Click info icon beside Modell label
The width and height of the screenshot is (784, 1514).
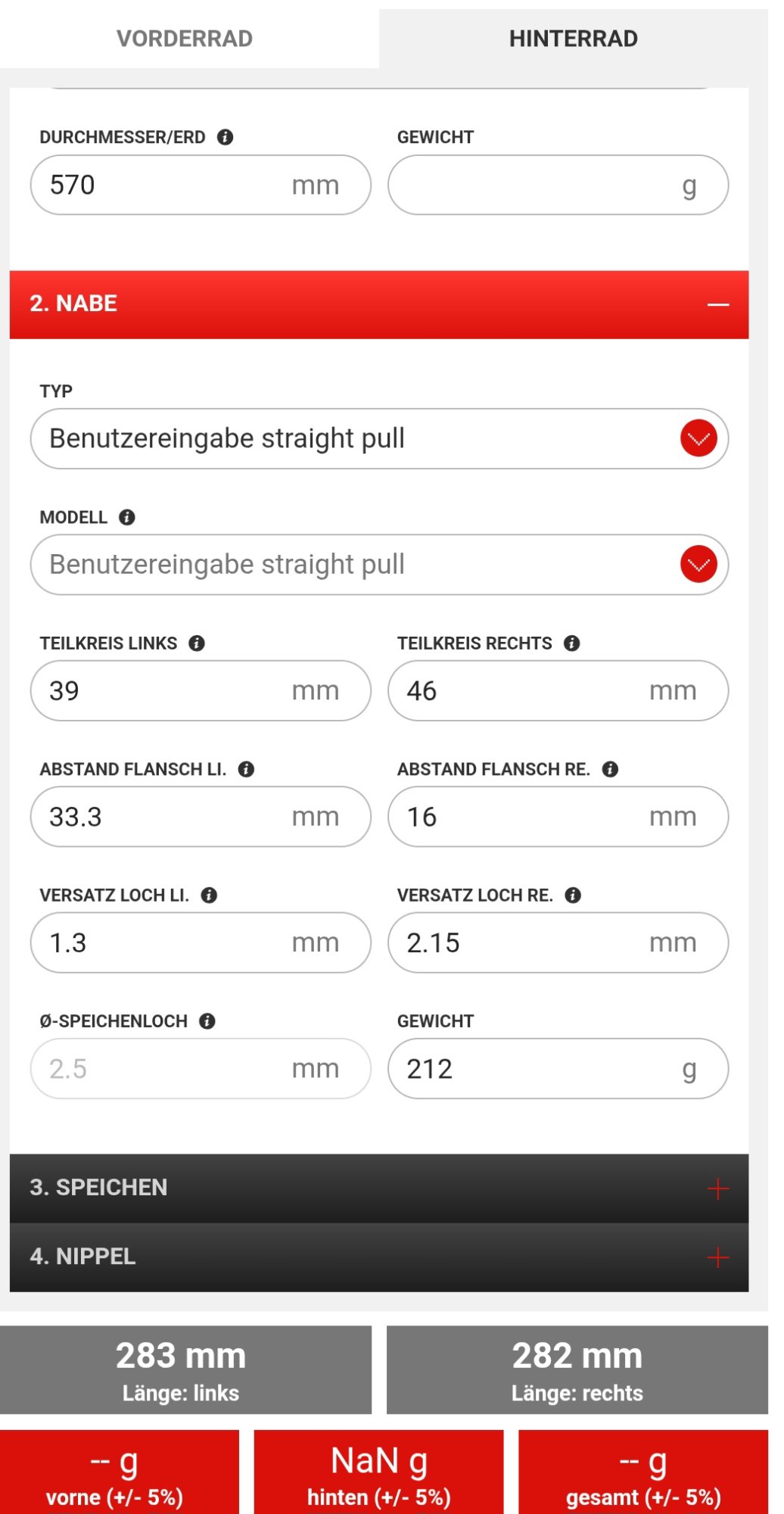pyautogui.click(x=127, y=517)
